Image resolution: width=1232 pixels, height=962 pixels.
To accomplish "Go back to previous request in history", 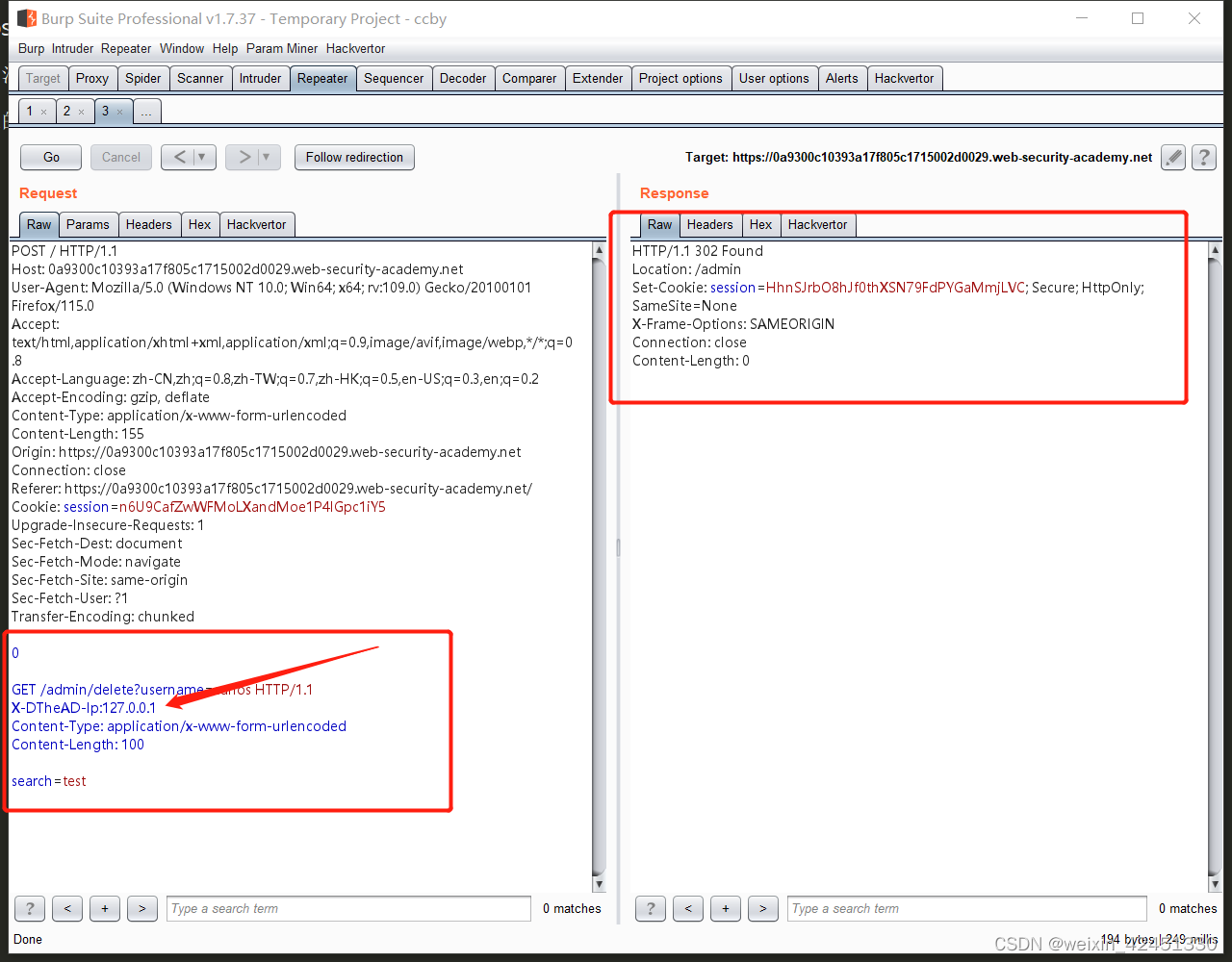I will pyautogui.click(x=179, y=157).
